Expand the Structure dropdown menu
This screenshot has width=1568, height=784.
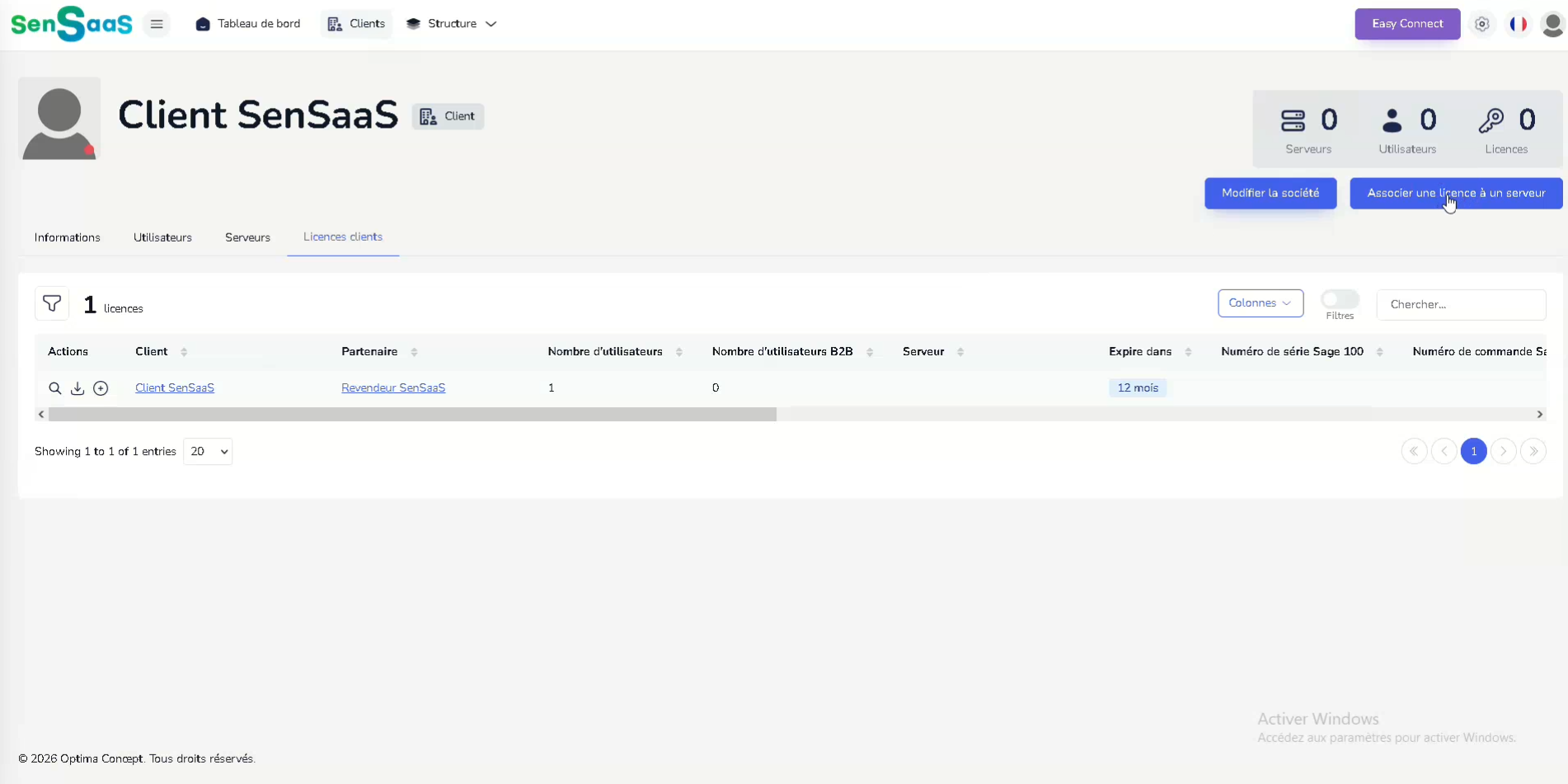[x=451, y=24]
